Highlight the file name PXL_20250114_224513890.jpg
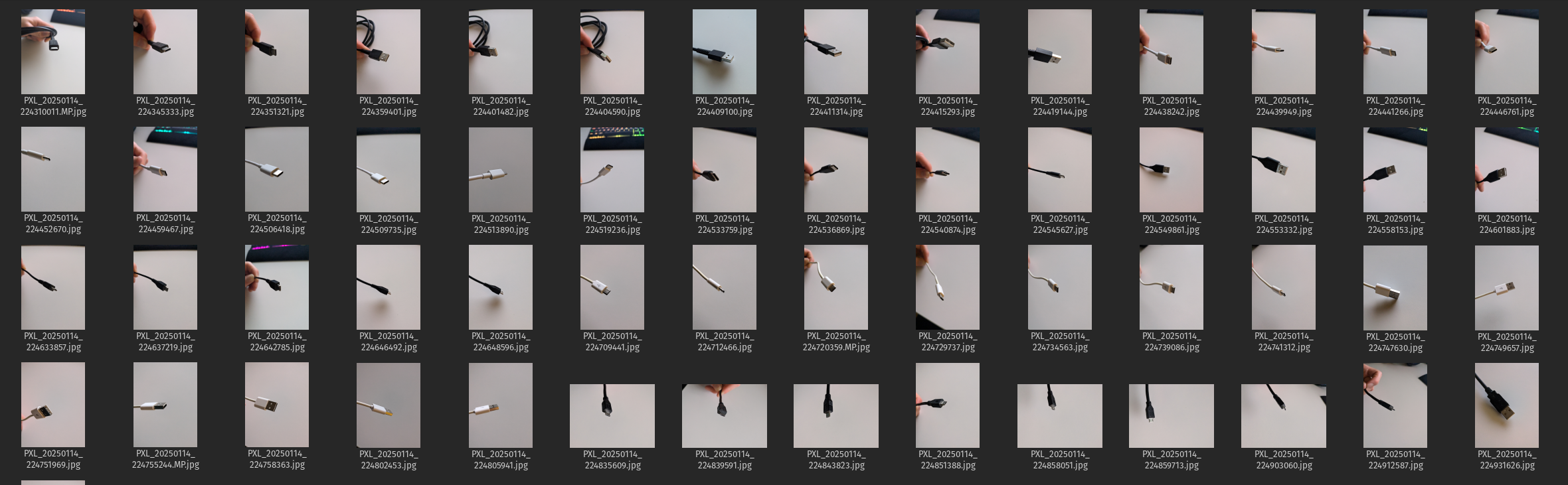Screen dimensions: 1568x485 pos(501,224)
